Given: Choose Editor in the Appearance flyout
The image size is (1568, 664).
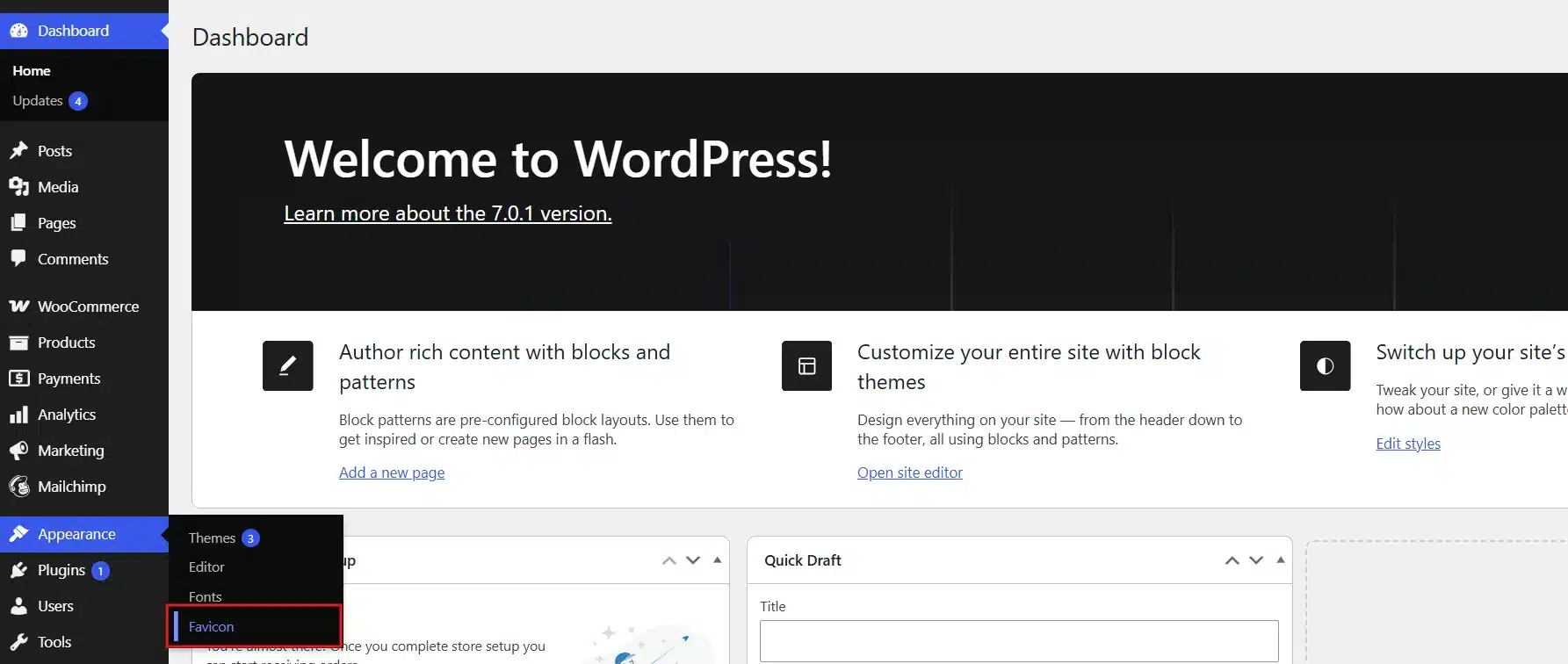Looking at the screenshot, I should click(206, 567).
